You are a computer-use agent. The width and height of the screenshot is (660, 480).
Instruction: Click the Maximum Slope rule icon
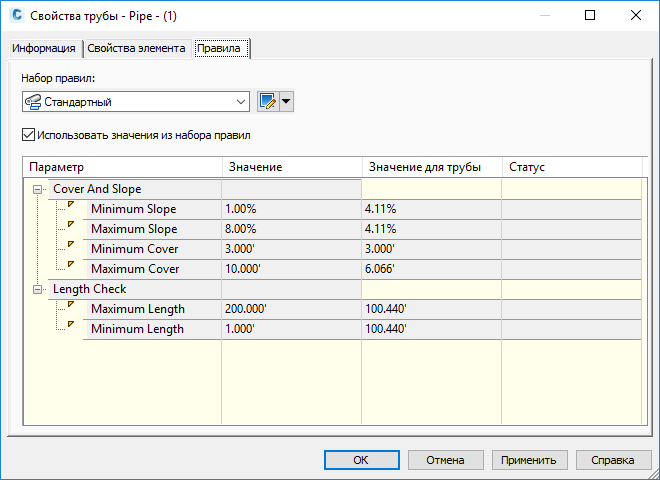[70, 225]
